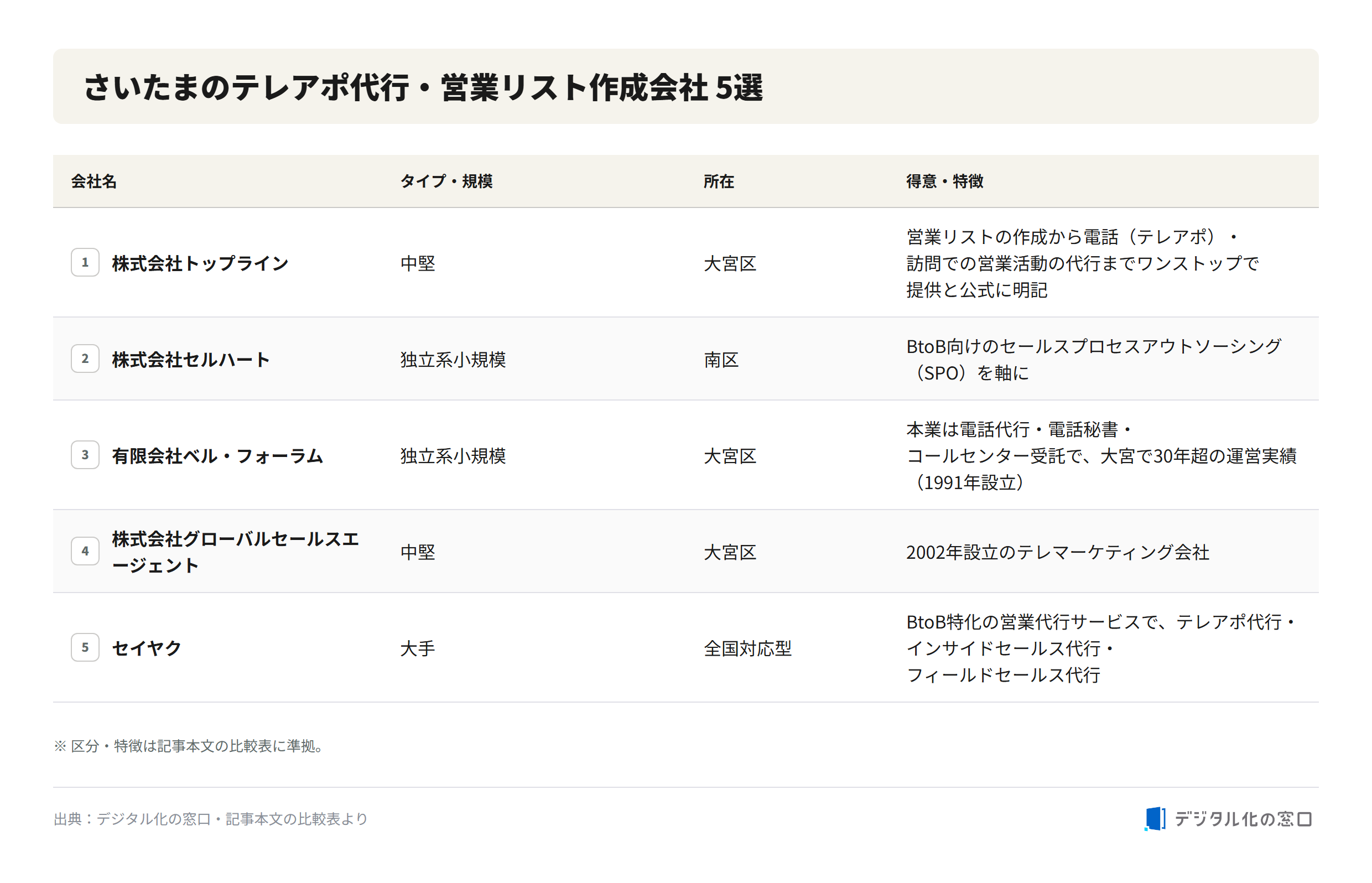Select company name 有限会社ベル・フォーラム
This screenshot has height=883, width=1372.
(x=218, y=456)
